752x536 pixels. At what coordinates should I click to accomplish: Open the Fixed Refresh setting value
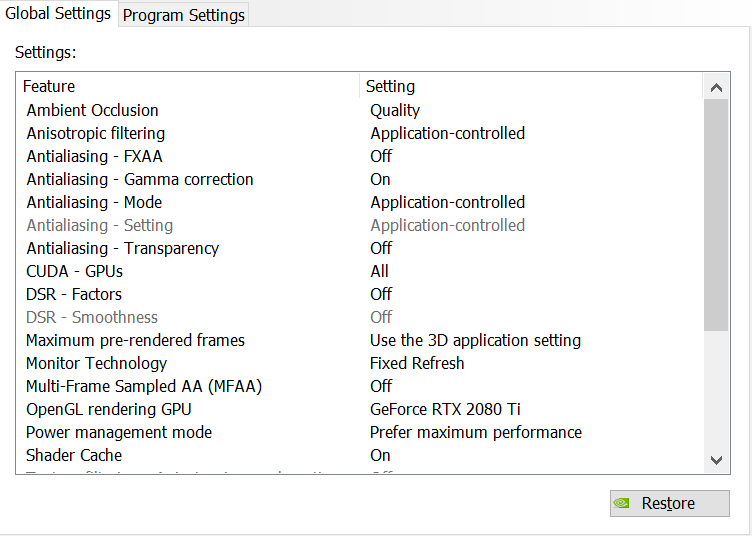417,363
